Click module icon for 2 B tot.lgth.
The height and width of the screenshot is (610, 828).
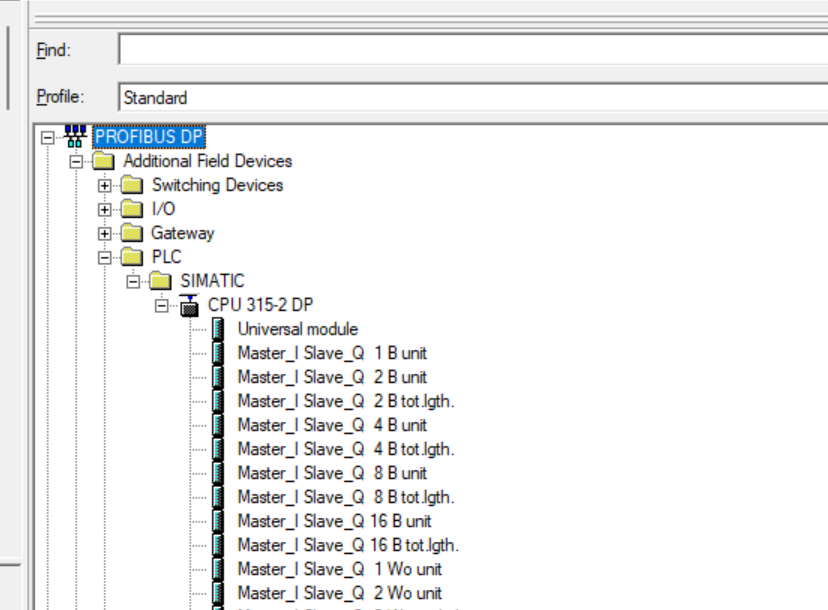coord(218,401)
